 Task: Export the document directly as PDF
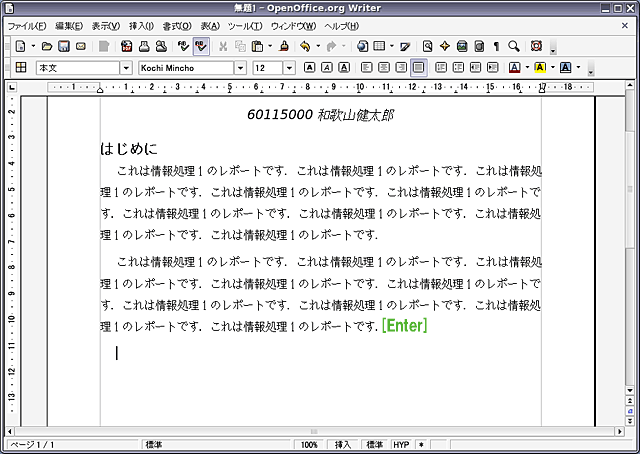(127, 46)
